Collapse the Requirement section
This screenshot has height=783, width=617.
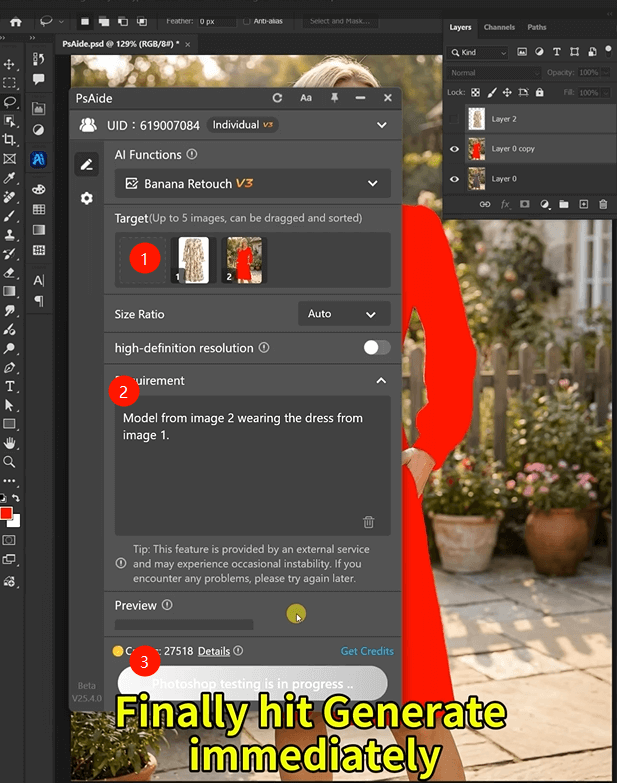[381, 381]
